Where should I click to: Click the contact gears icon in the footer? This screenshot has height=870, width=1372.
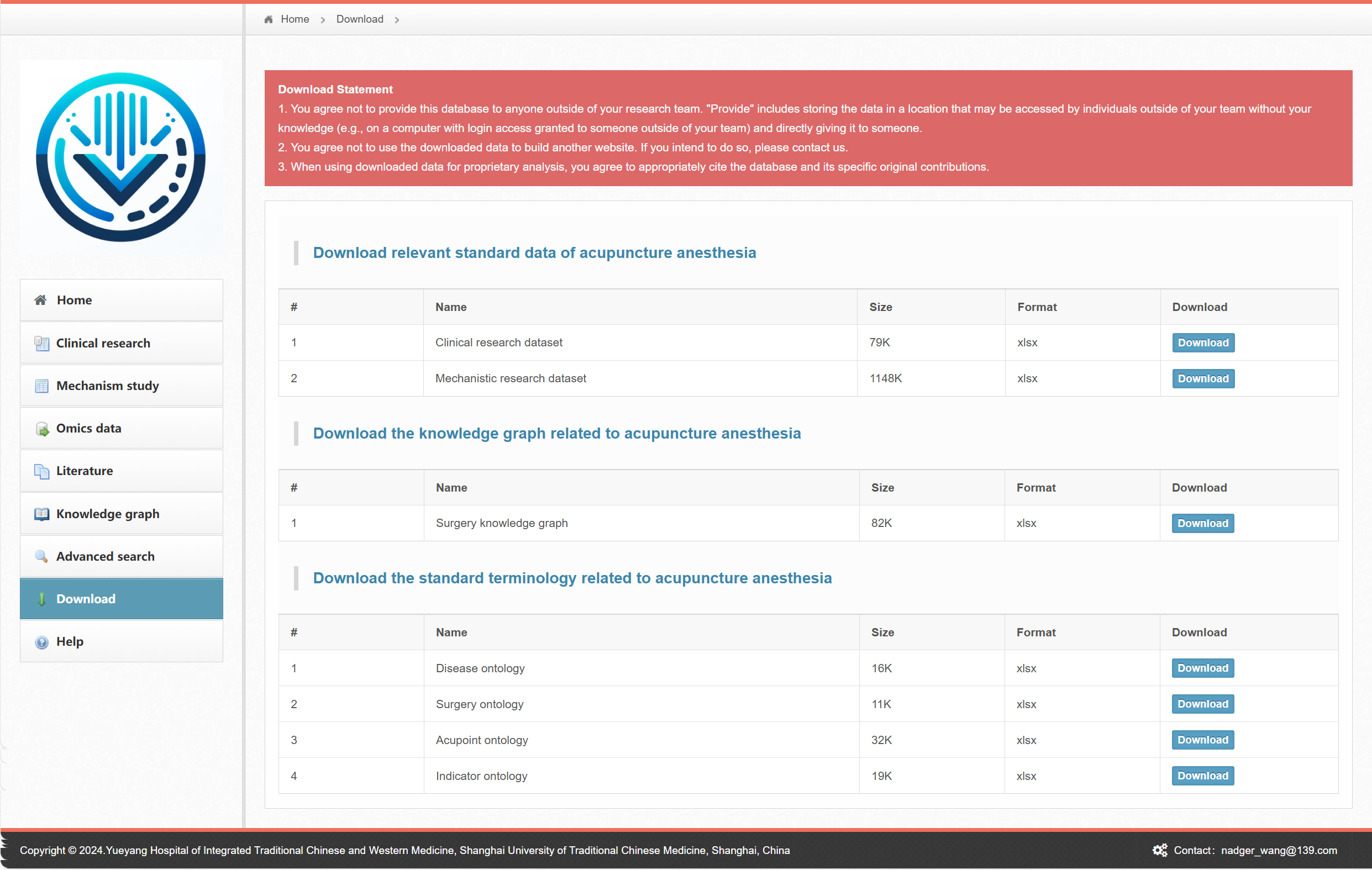(1159, 850)
